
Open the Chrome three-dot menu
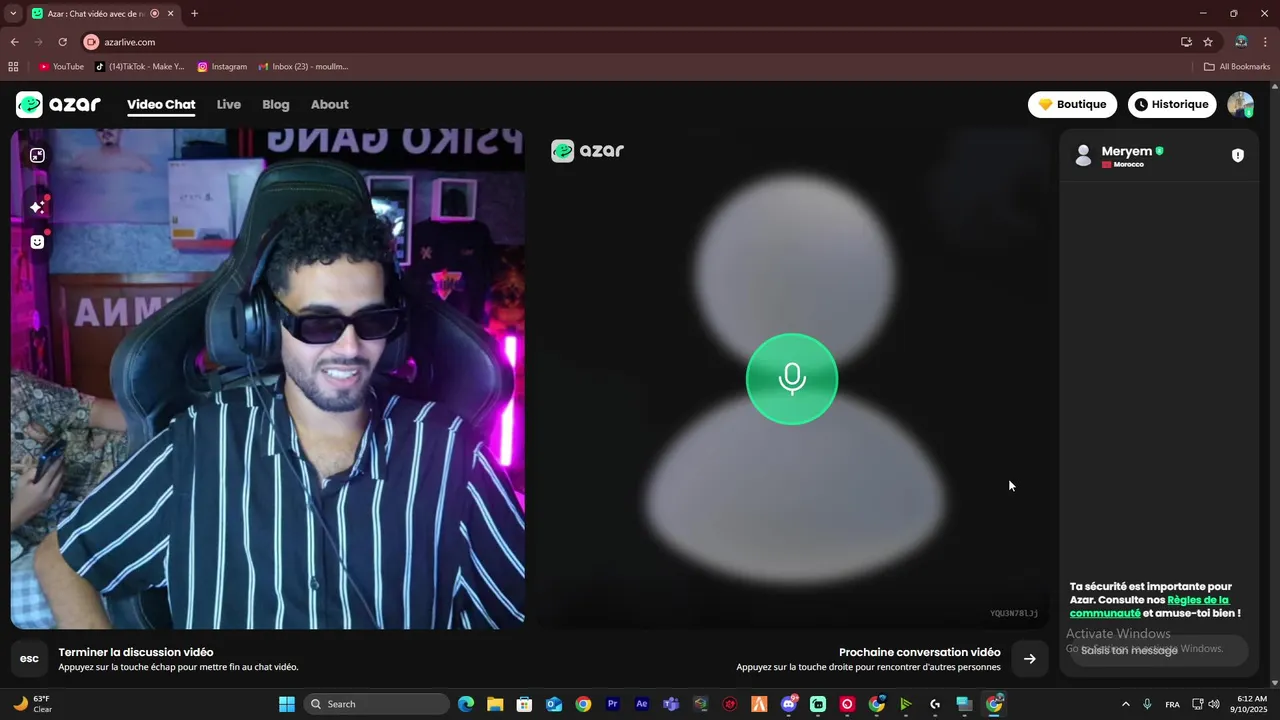[1266, 42]
